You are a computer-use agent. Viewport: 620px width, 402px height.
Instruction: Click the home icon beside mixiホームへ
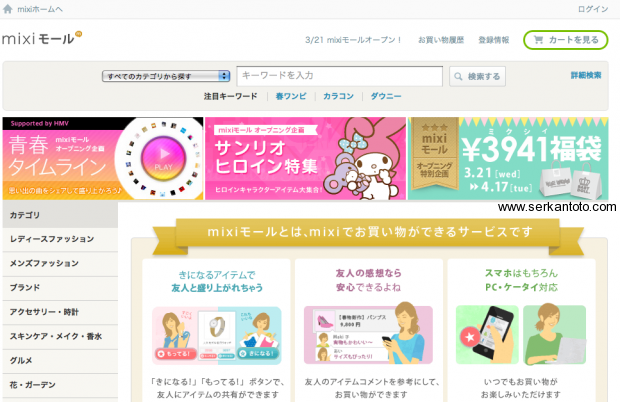[8, 9]
